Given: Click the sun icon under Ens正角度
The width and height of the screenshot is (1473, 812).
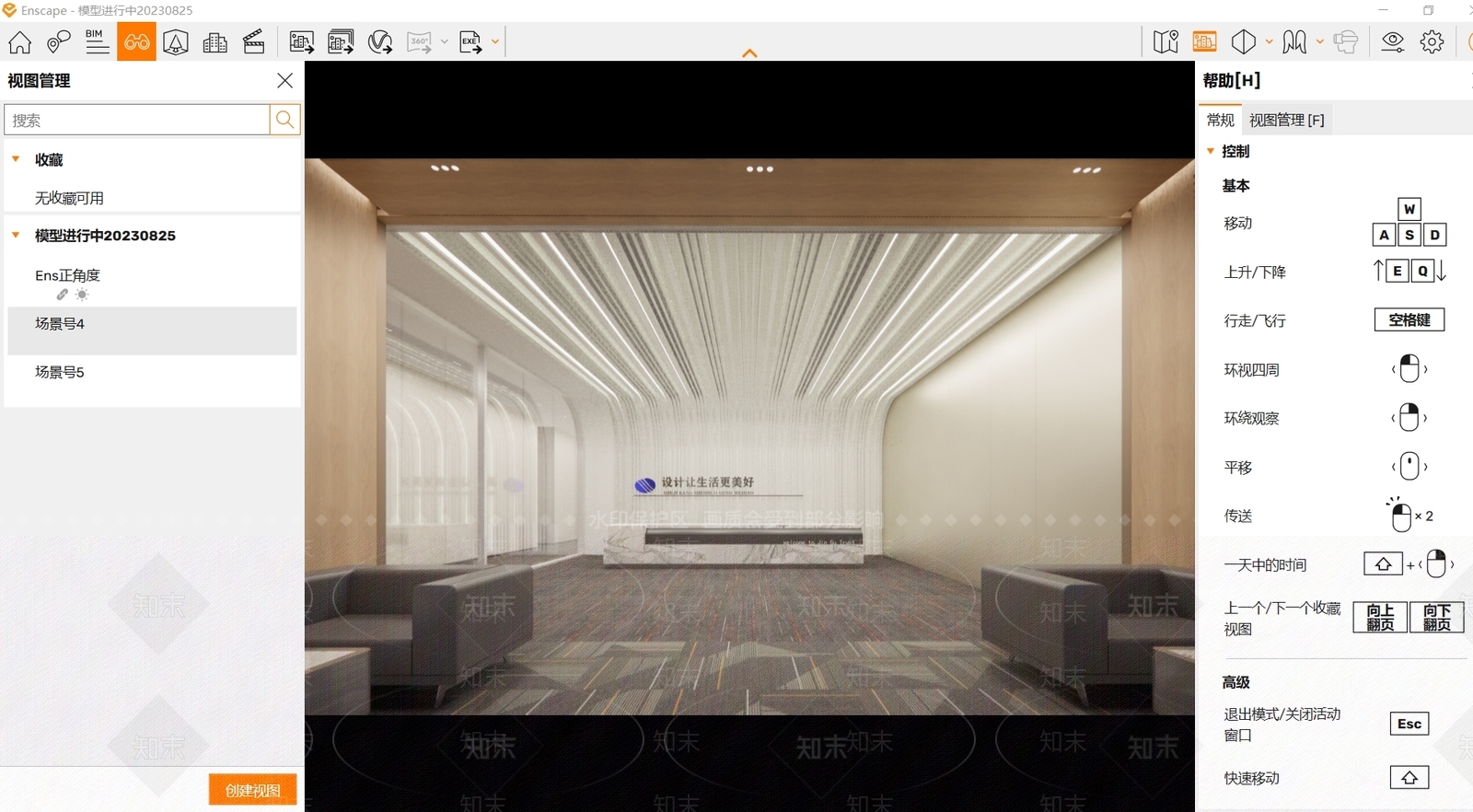Looking at the screenshot, I should click(x=82, y=295).
